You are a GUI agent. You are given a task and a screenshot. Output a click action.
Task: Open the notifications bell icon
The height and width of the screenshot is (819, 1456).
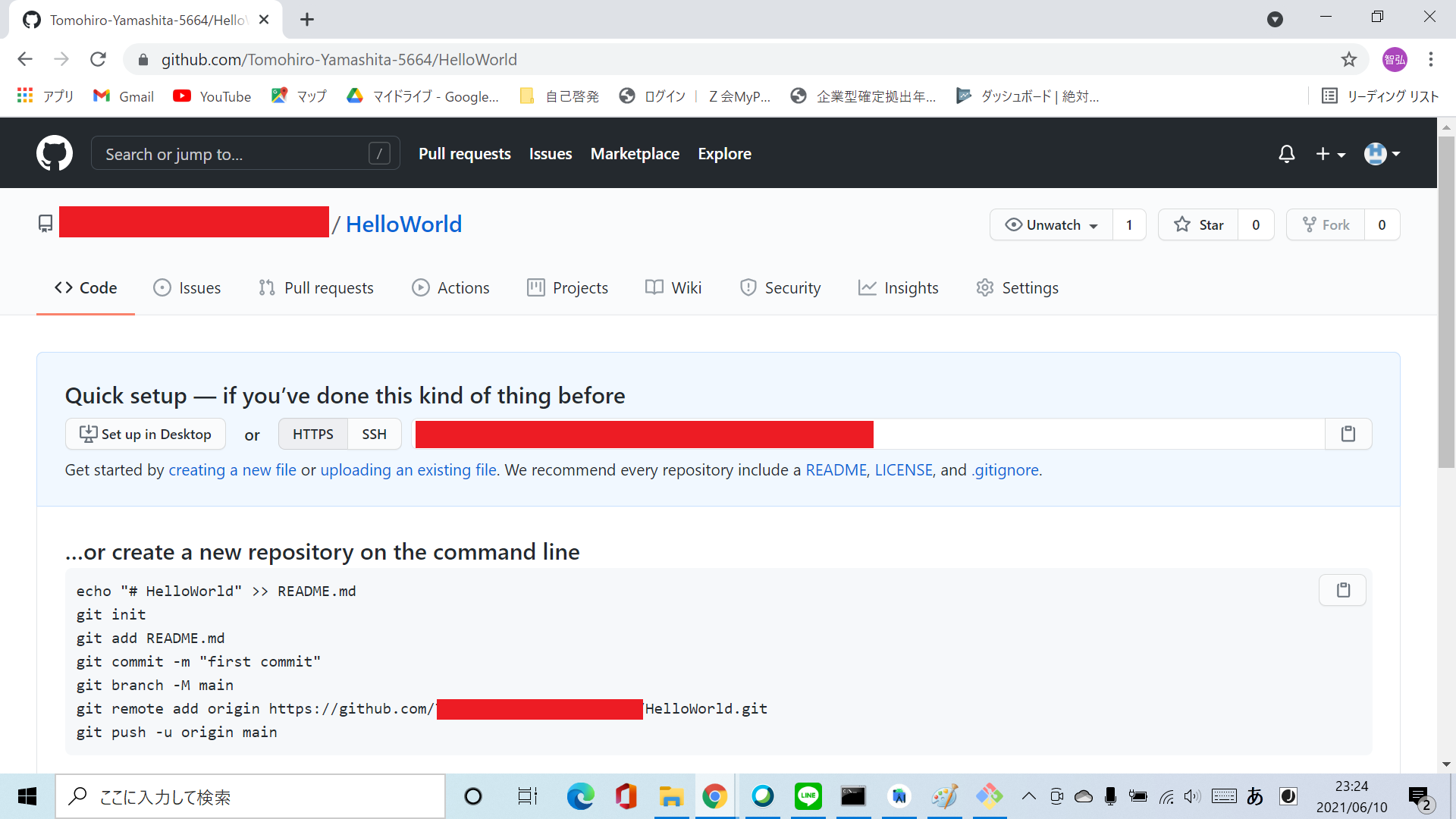coord(1286,154)
